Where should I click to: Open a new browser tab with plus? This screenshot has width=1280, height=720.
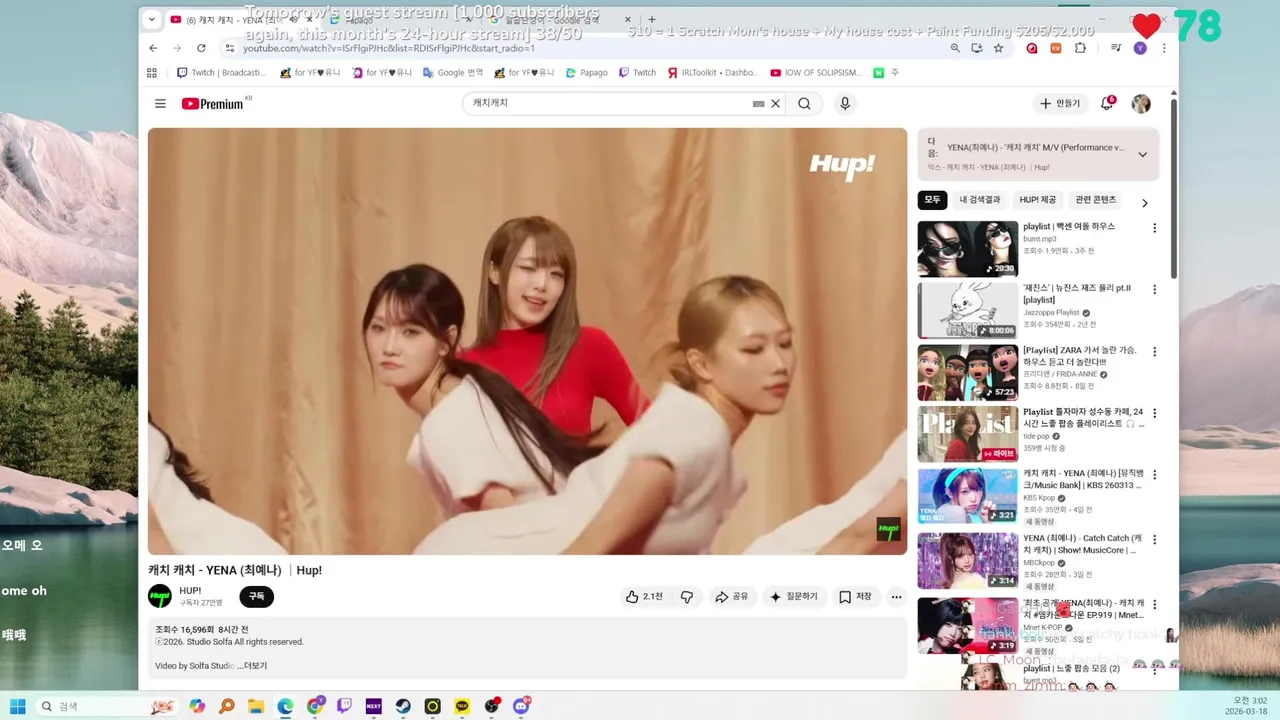pos(651,19)
